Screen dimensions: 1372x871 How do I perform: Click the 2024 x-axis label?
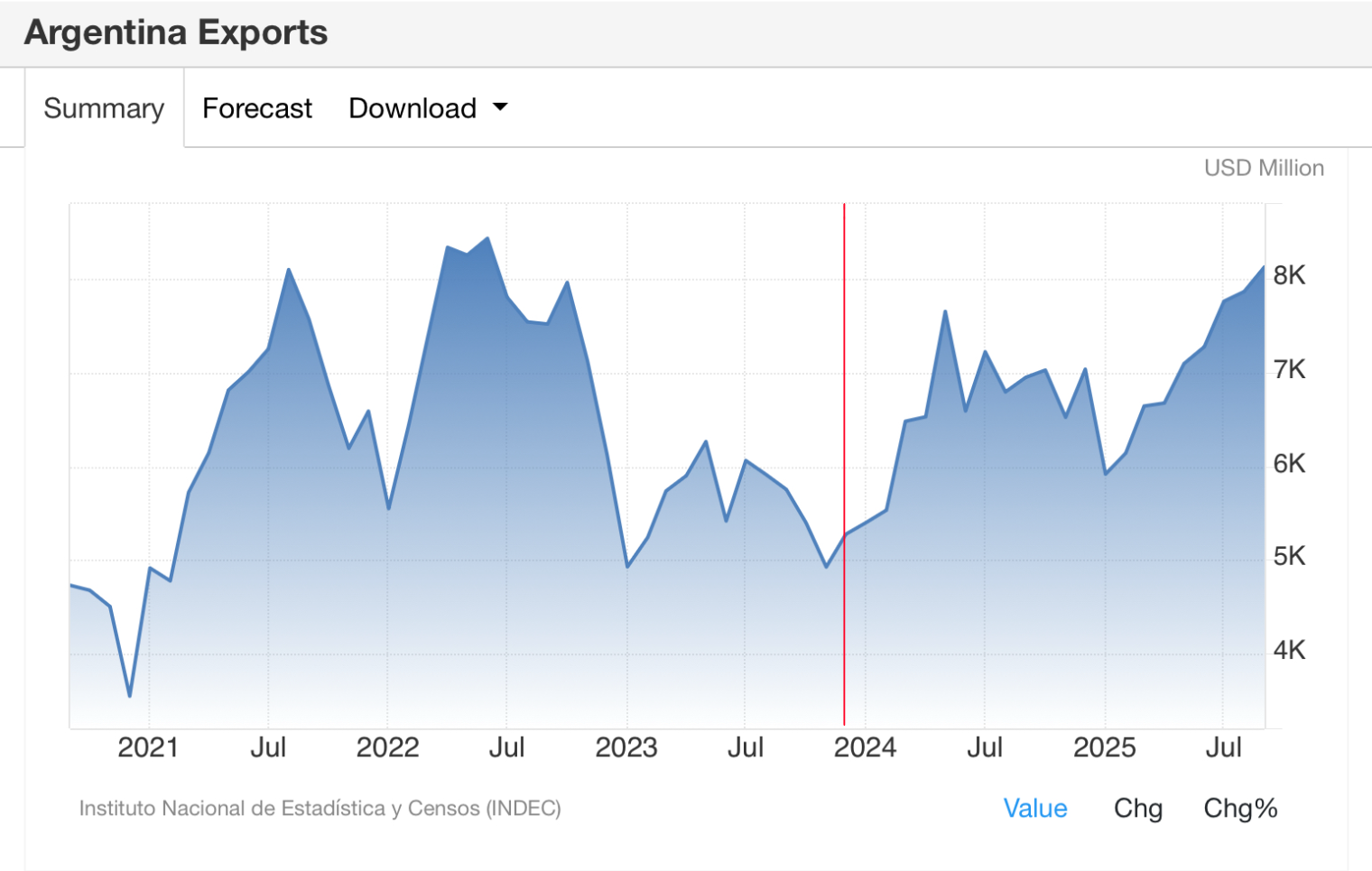coord(865,747)
